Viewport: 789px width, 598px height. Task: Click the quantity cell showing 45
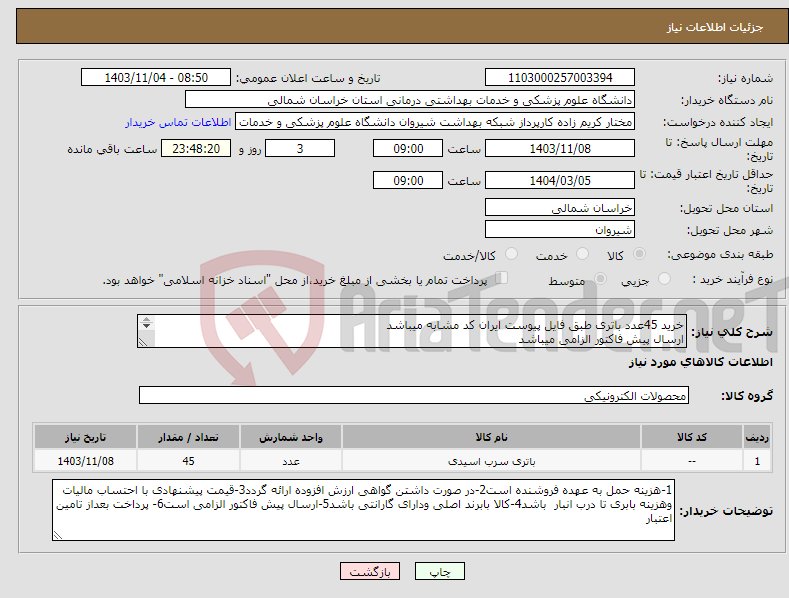(188, 461)
